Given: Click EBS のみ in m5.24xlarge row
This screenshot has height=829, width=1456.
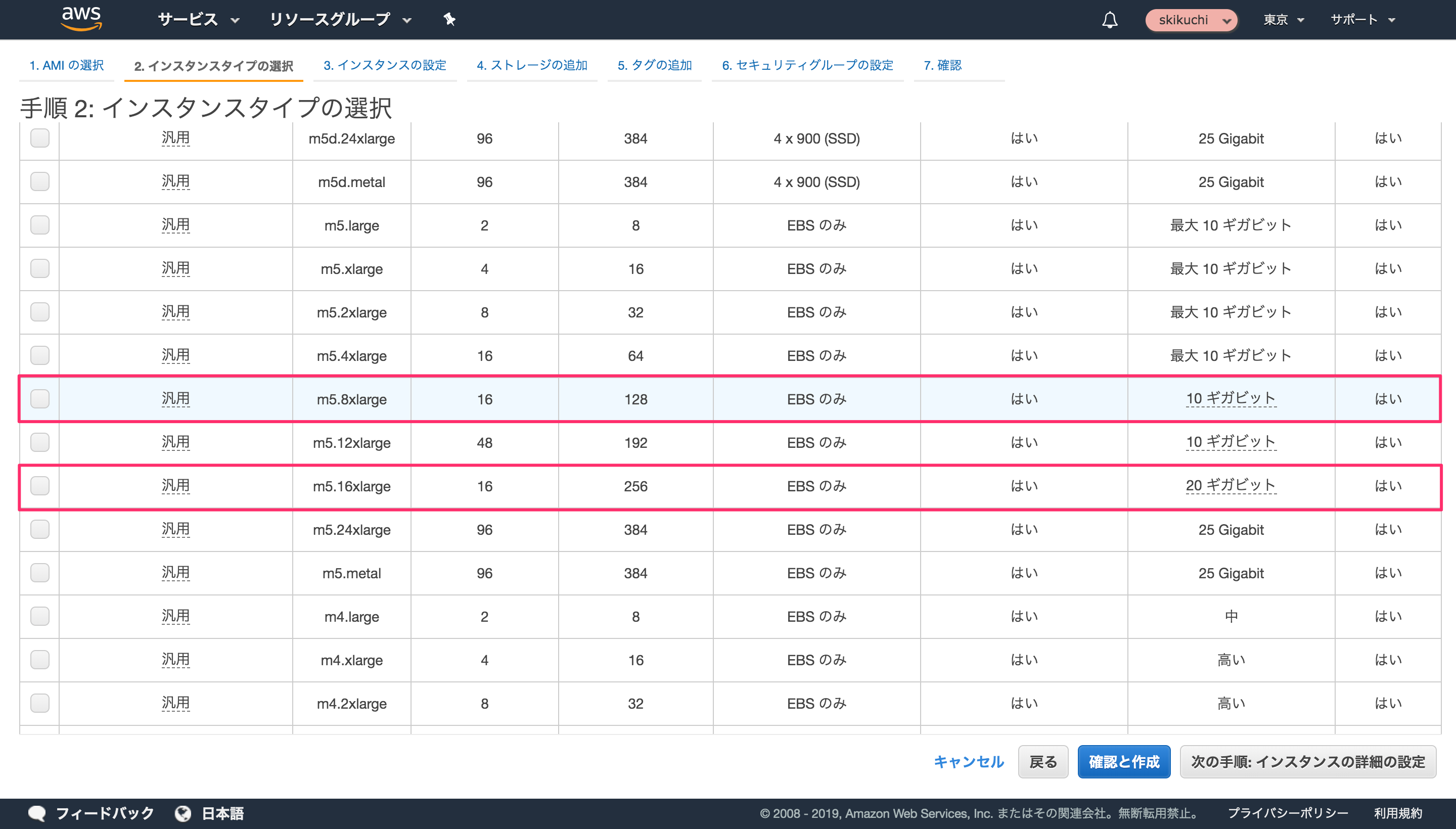Looking at the screenshot, I should 816,530.
